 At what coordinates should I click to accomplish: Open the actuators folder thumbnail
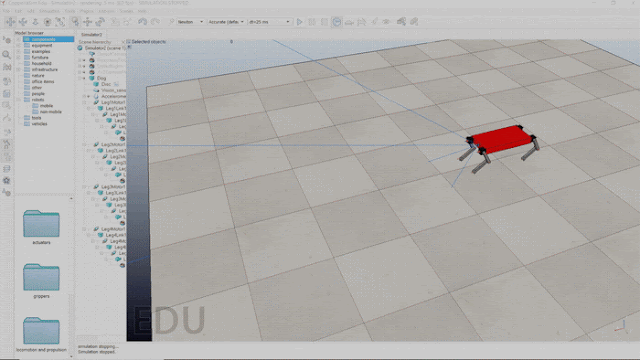pyautogui.click(x=41, y=224)
